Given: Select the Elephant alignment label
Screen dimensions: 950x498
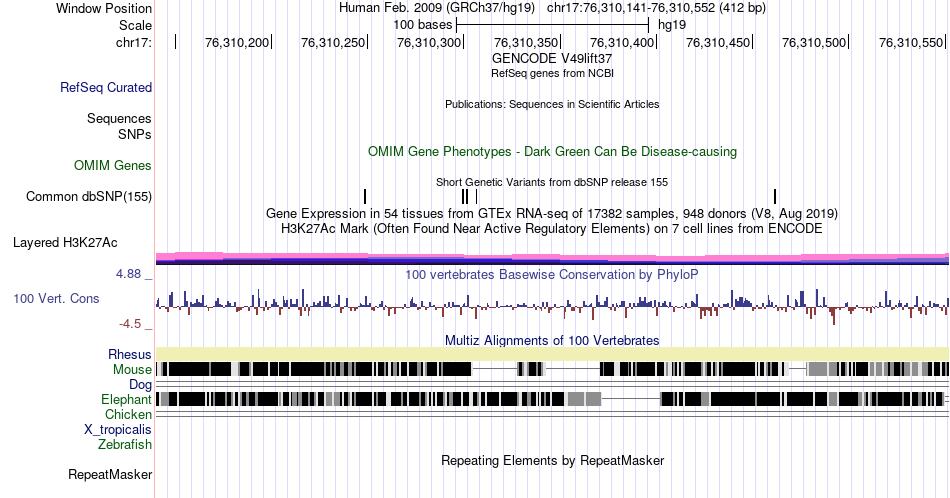Looking at the screenshot, I should 126,399.
